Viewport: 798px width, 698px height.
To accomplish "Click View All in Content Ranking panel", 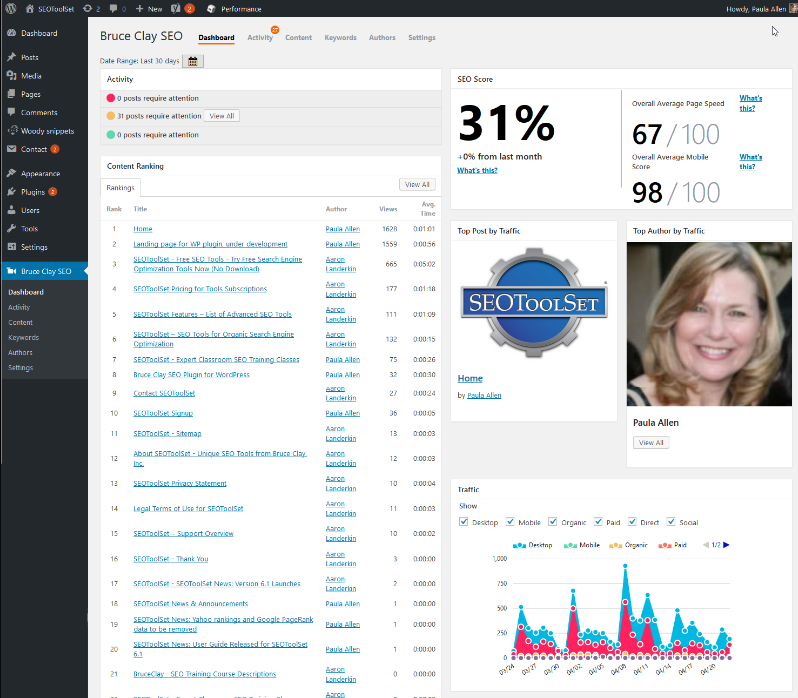I will pos(417,185).
